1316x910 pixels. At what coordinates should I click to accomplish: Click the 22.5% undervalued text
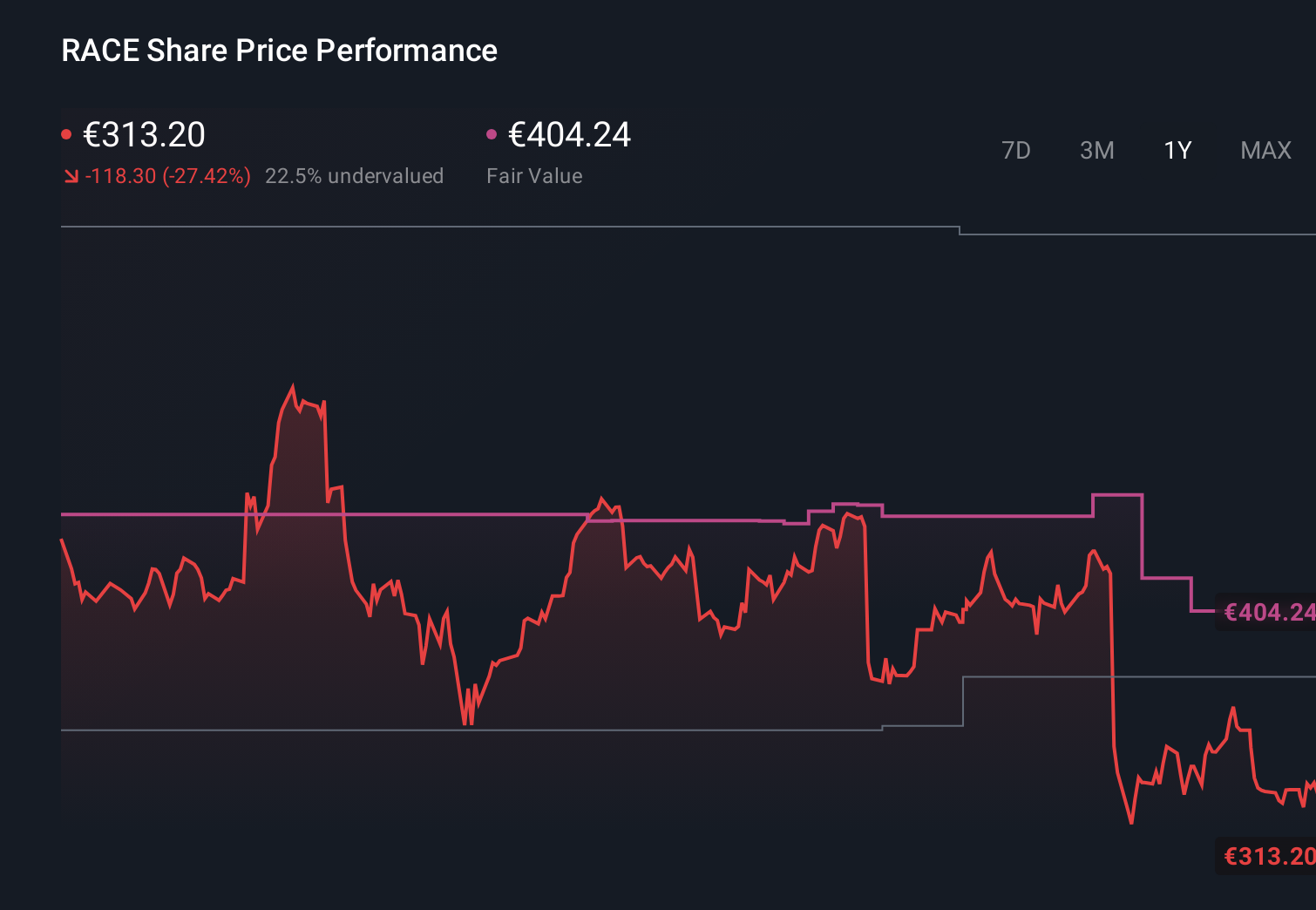[355, 176]
